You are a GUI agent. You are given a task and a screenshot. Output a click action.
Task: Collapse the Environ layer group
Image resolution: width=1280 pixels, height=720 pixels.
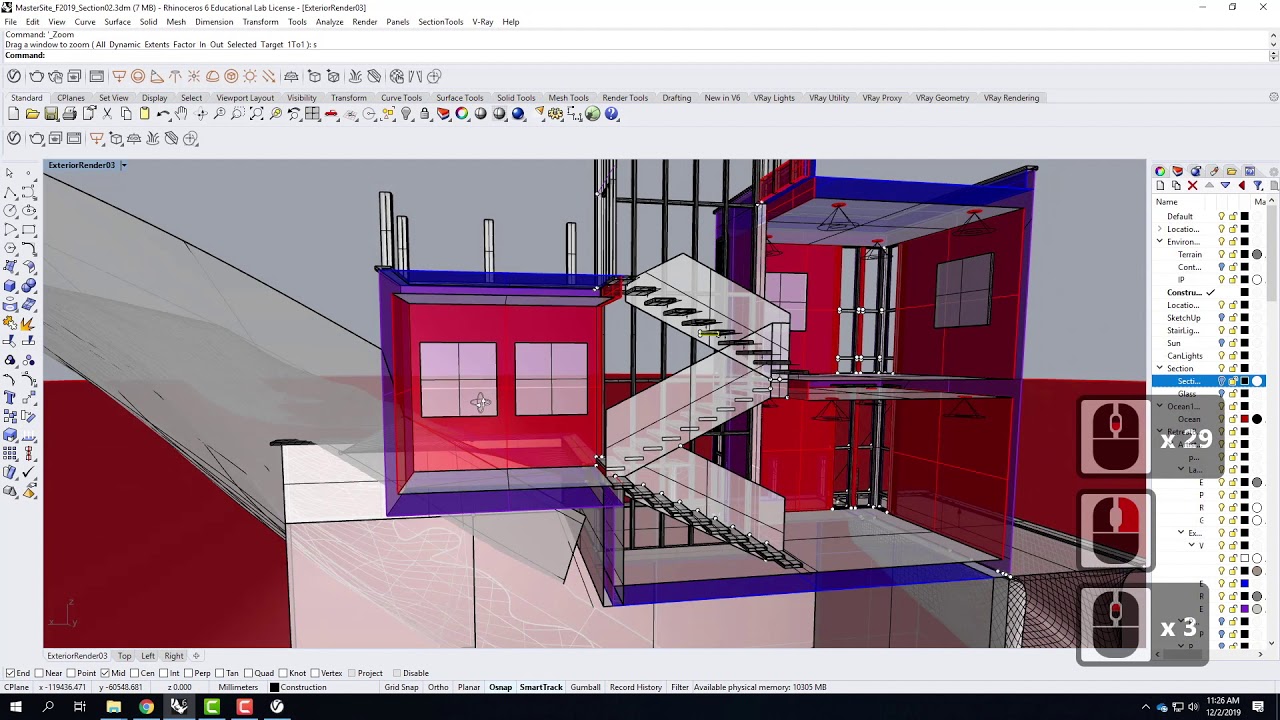coord(1160,240)
